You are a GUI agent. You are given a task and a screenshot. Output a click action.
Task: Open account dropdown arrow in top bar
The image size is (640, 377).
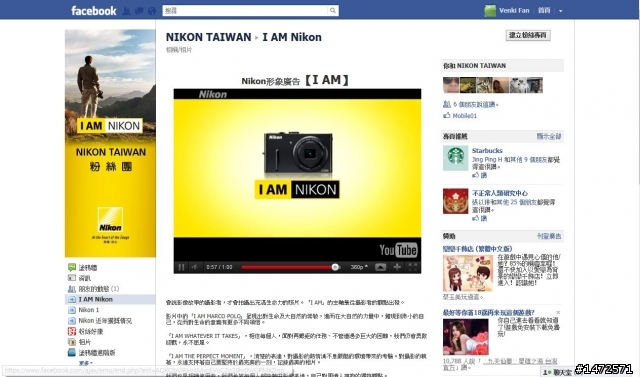click(560, 11)
